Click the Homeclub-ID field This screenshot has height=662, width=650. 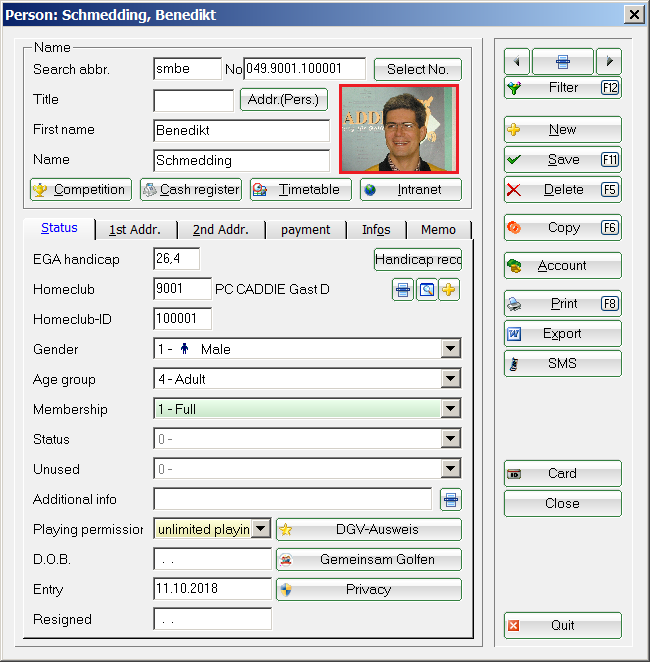(182, 319)
